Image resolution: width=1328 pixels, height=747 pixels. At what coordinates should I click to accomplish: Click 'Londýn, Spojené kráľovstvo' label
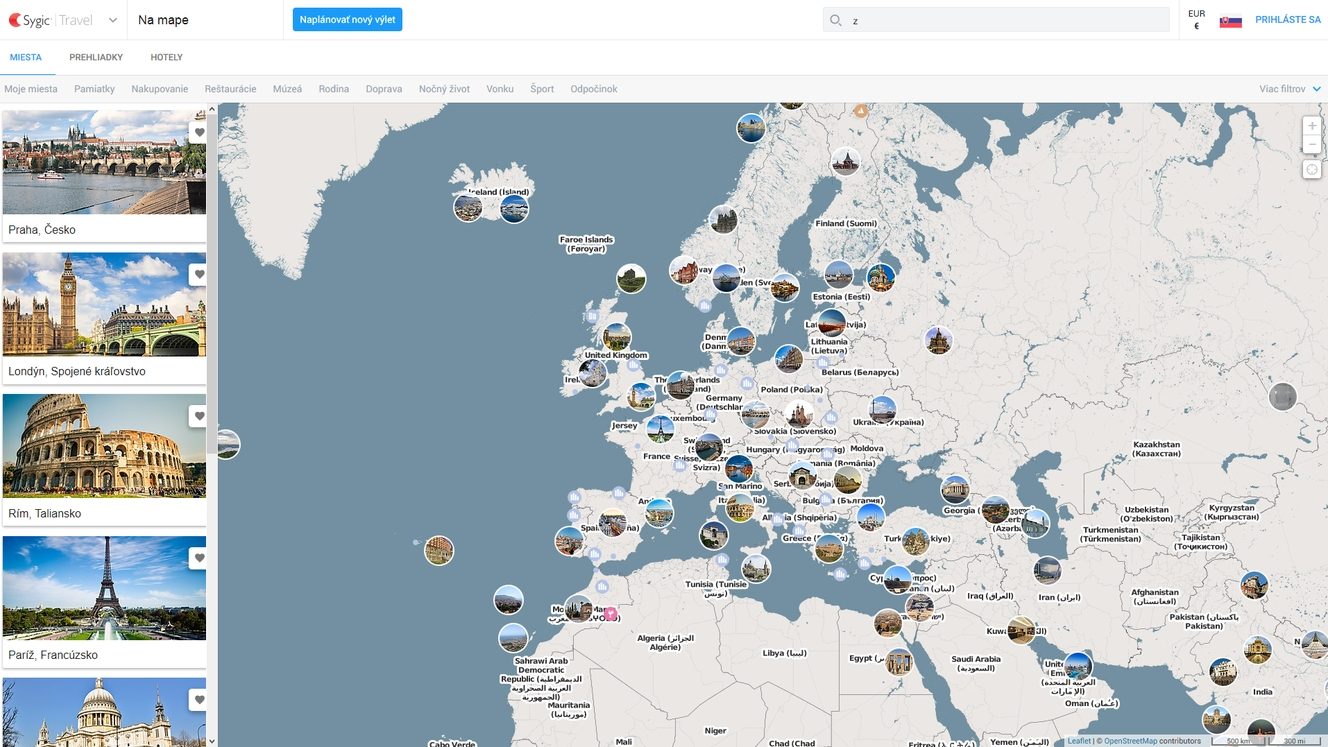77,371
